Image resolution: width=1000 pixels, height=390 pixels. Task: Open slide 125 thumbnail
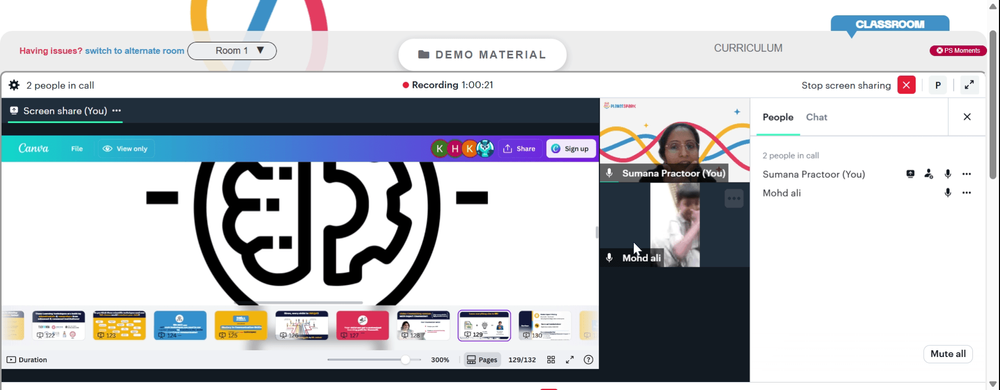coord(240,325)
